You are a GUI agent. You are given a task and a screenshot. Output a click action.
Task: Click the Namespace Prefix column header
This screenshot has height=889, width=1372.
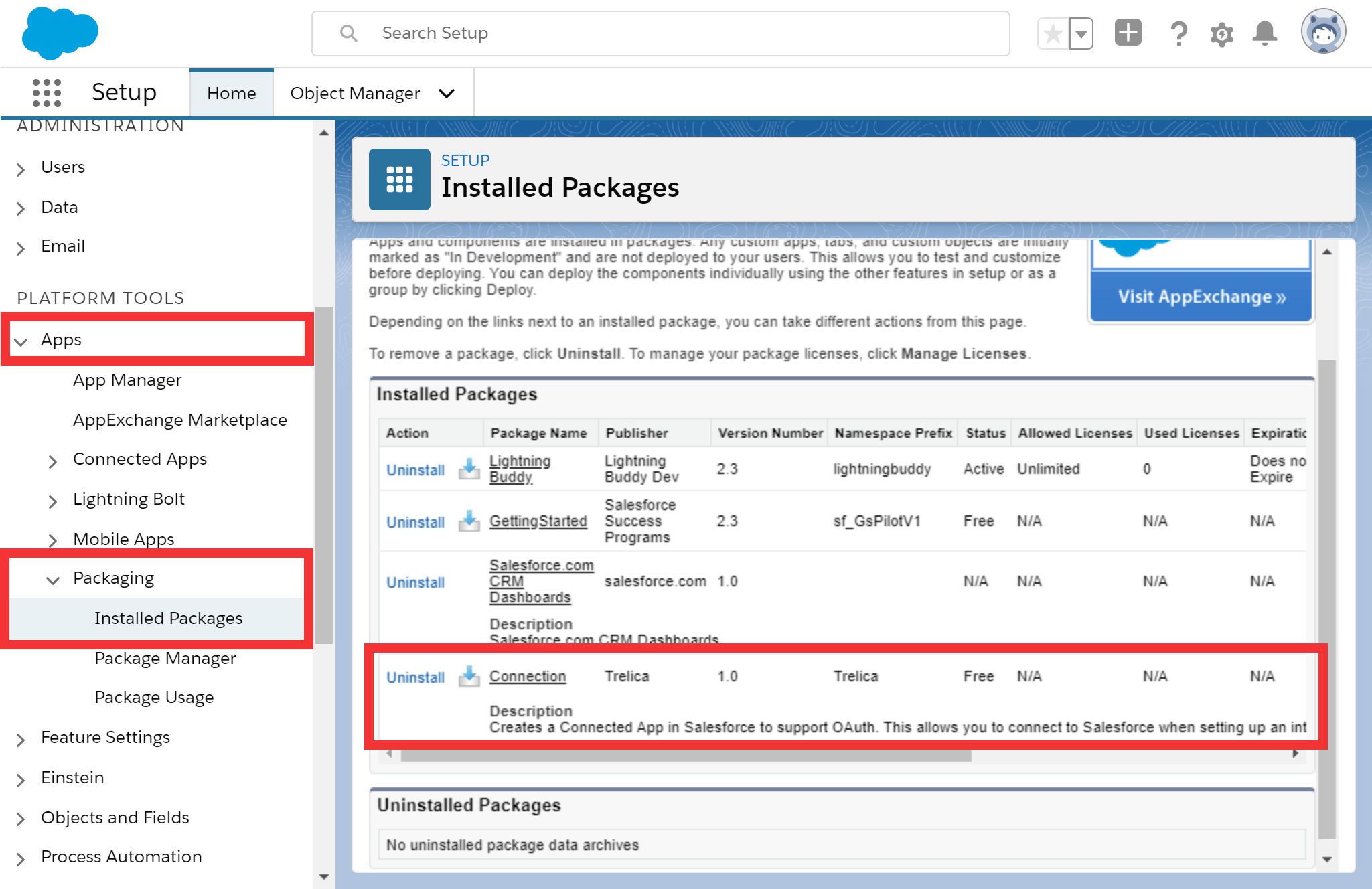click(893, 433)
